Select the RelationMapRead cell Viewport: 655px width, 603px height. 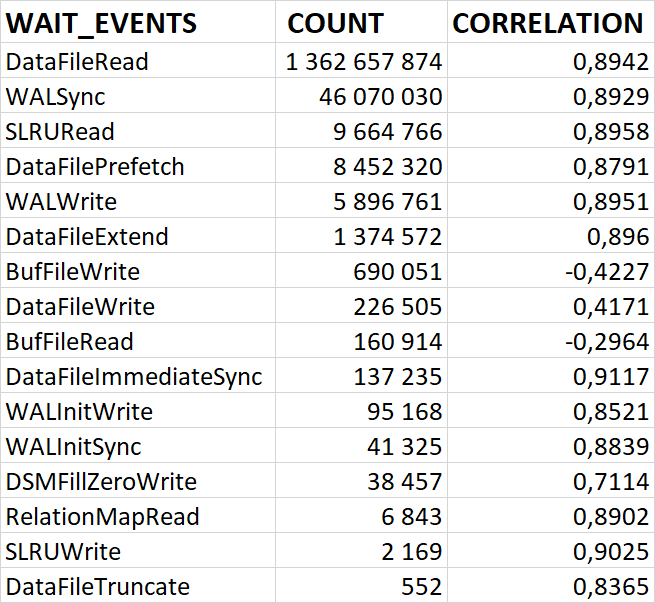(103, 517)
